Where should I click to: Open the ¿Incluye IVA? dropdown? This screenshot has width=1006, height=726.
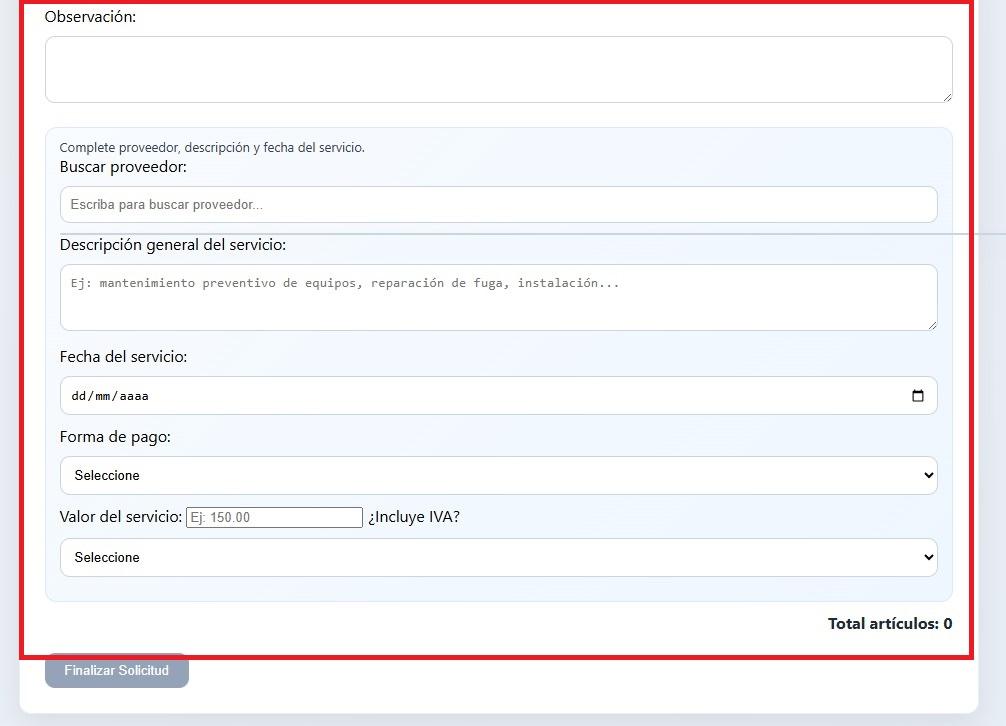coord(499,557)
